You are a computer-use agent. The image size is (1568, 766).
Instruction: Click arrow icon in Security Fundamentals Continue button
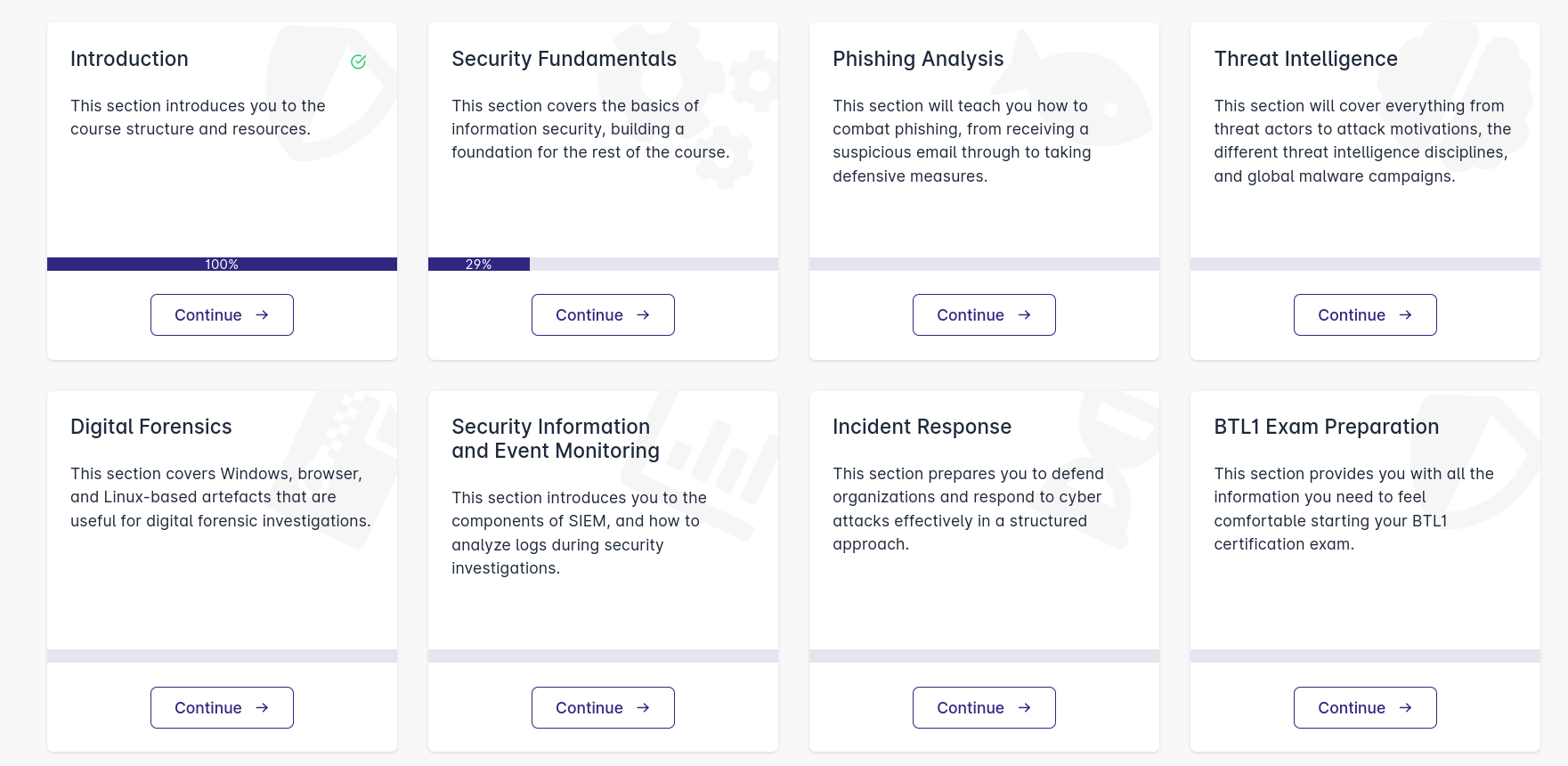[x=643, y=314]
